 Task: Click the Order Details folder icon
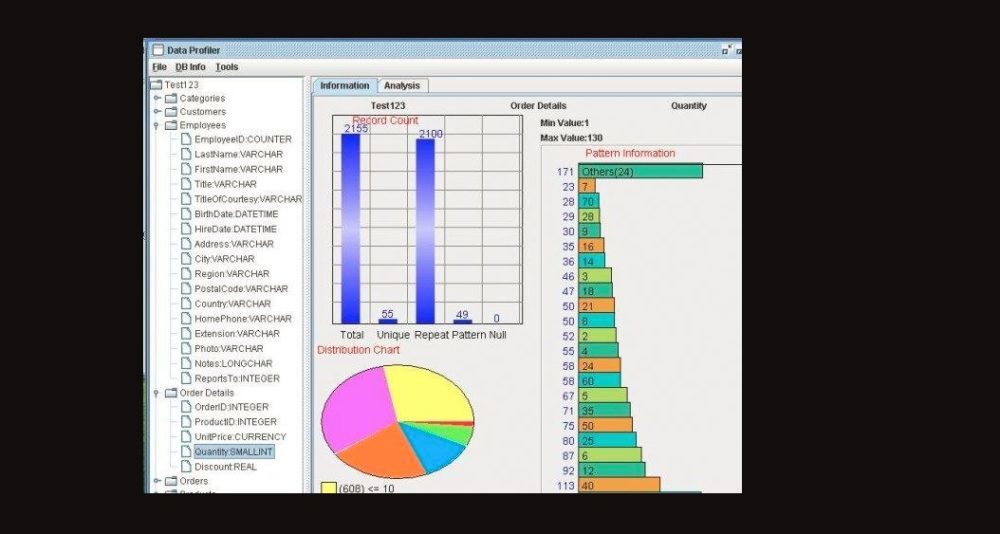(x=171, y=394)
